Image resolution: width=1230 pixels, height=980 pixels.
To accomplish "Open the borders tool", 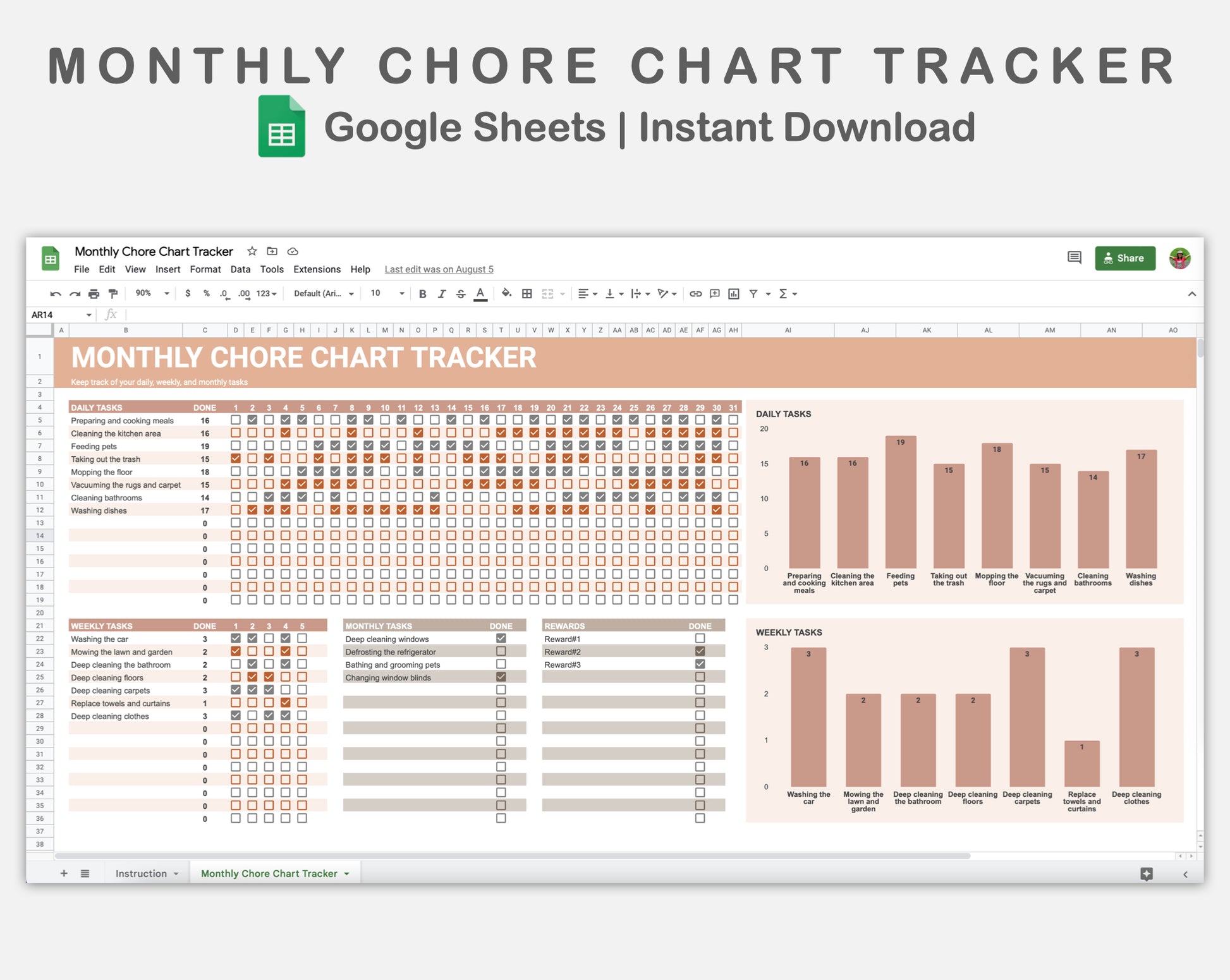I will (x=527, y=294).
